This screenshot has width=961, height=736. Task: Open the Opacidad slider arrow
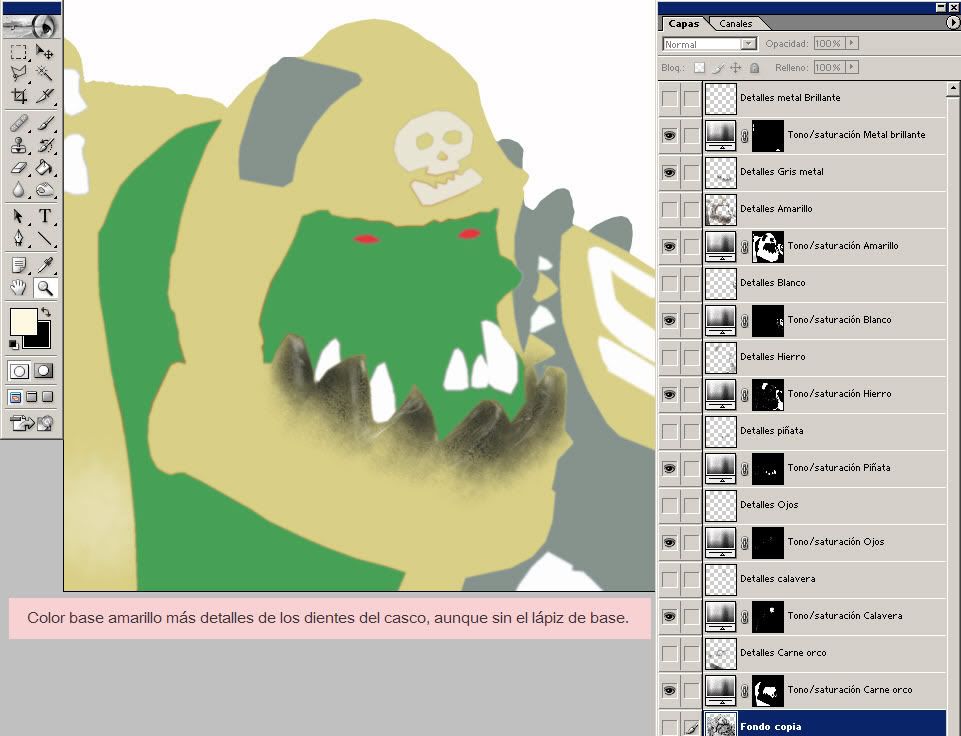click(852, 44)
